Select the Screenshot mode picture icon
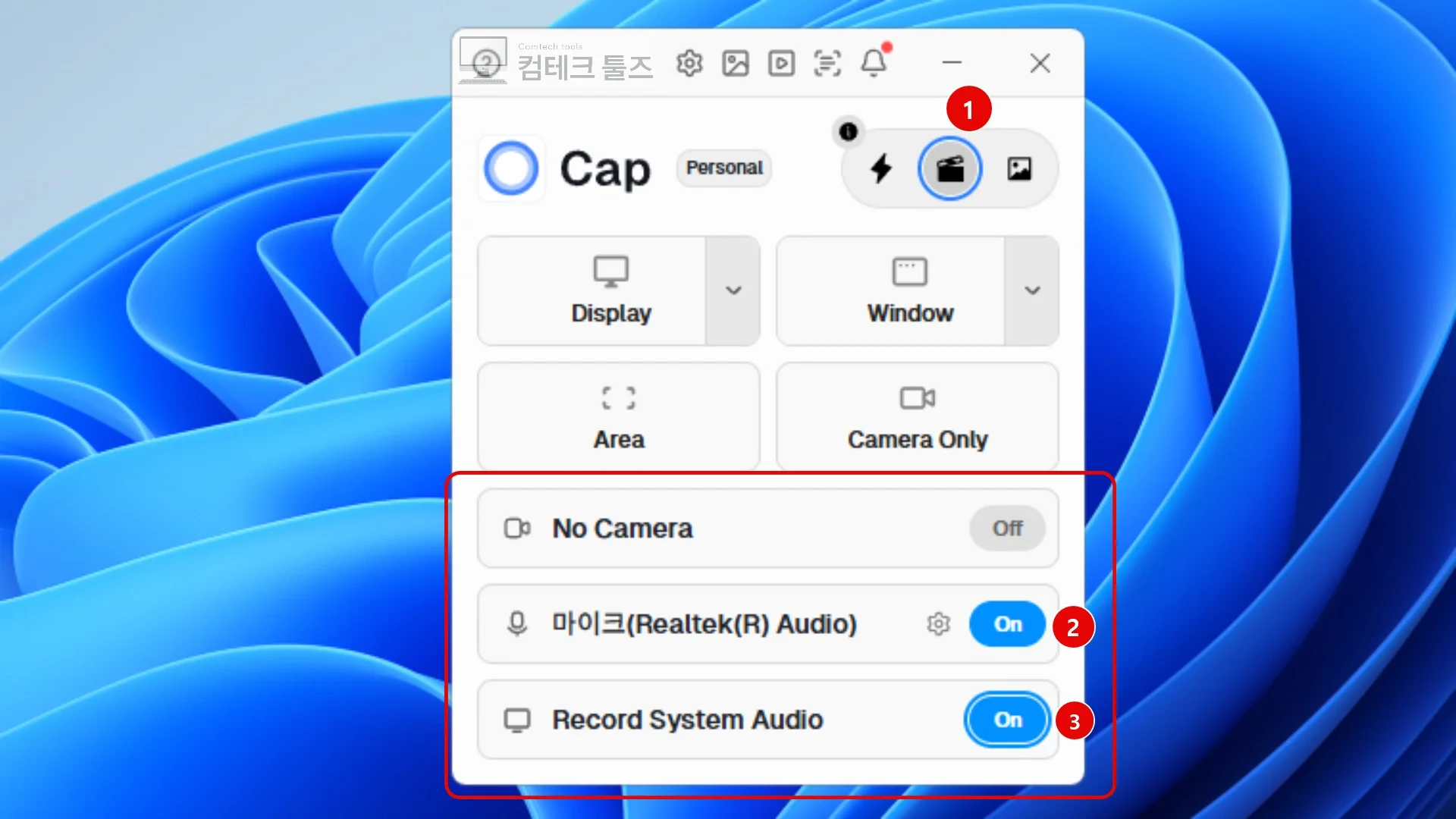 1019,168
